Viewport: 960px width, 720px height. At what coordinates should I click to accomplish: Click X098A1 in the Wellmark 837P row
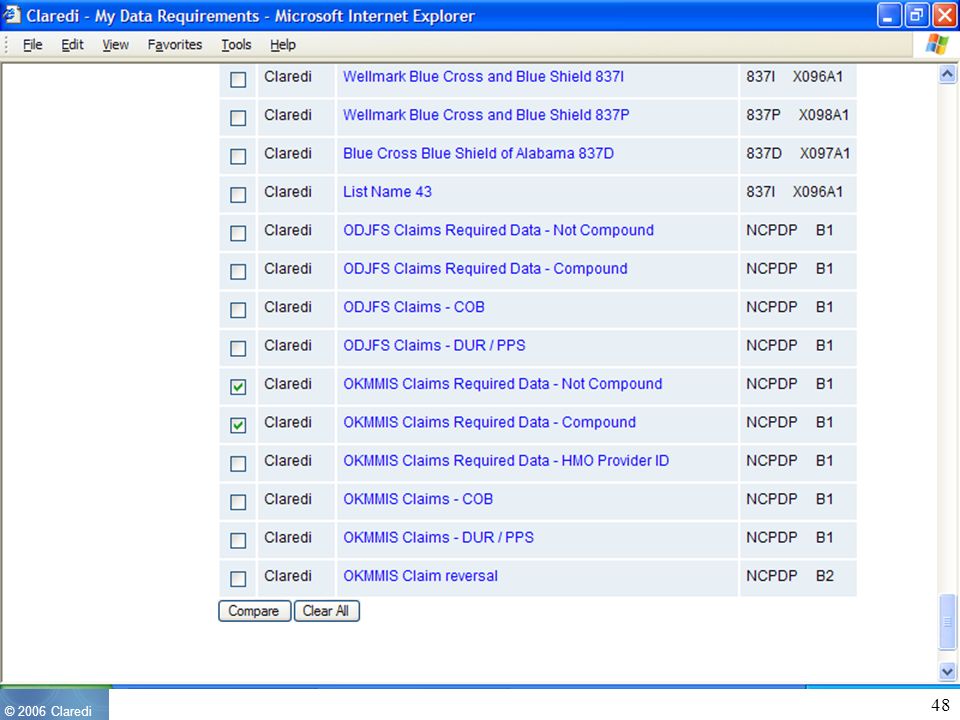(823, 115)
